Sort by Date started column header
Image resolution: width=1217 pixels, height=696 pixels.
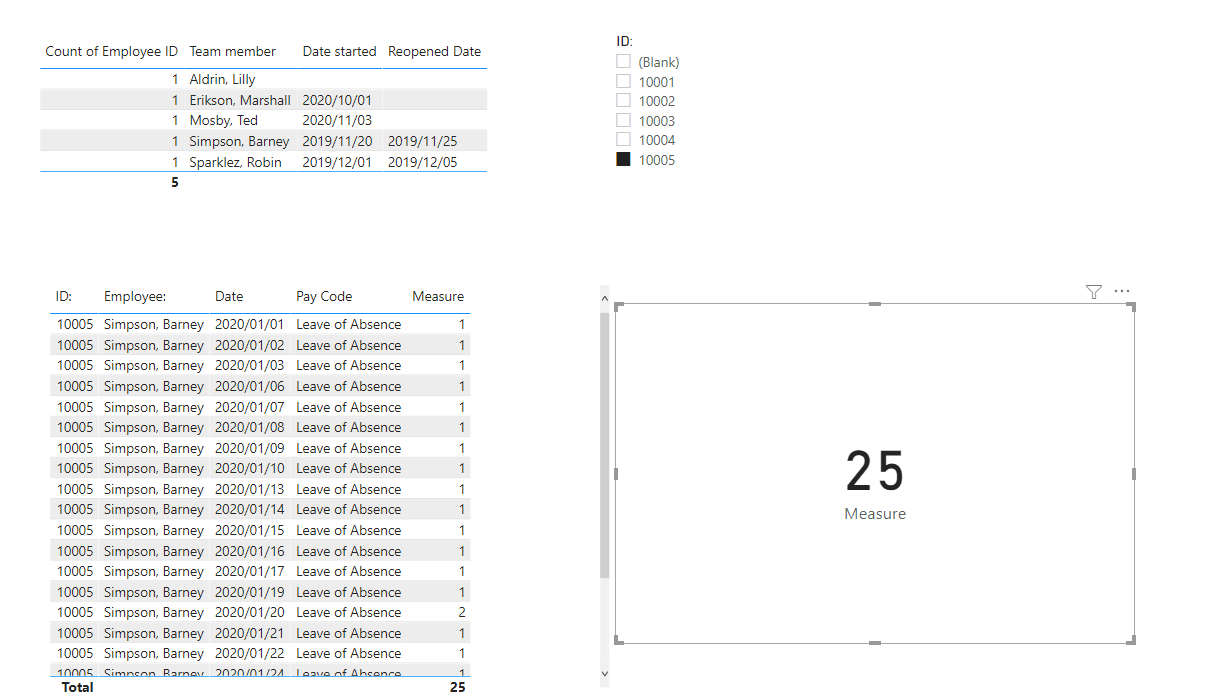coord(340,51)
